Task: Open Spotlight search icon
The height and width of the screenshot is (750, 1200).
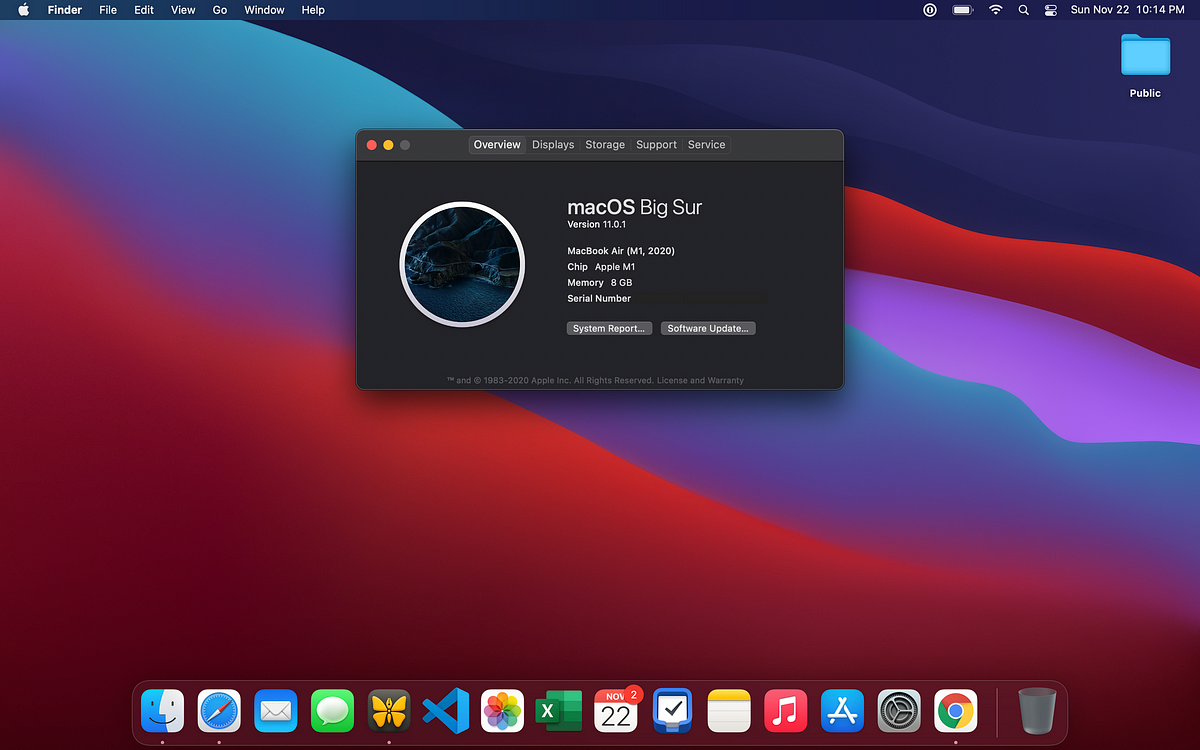Action: pyautogui.click(x=1023, y=10)
